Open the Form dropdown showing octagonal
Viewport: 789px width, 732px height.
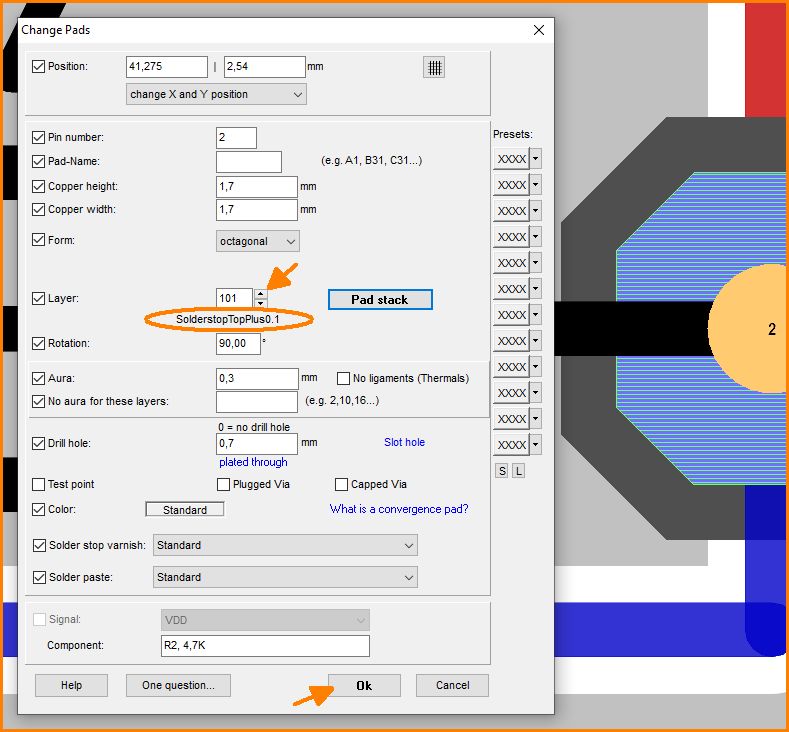click(x=258, y=241)
